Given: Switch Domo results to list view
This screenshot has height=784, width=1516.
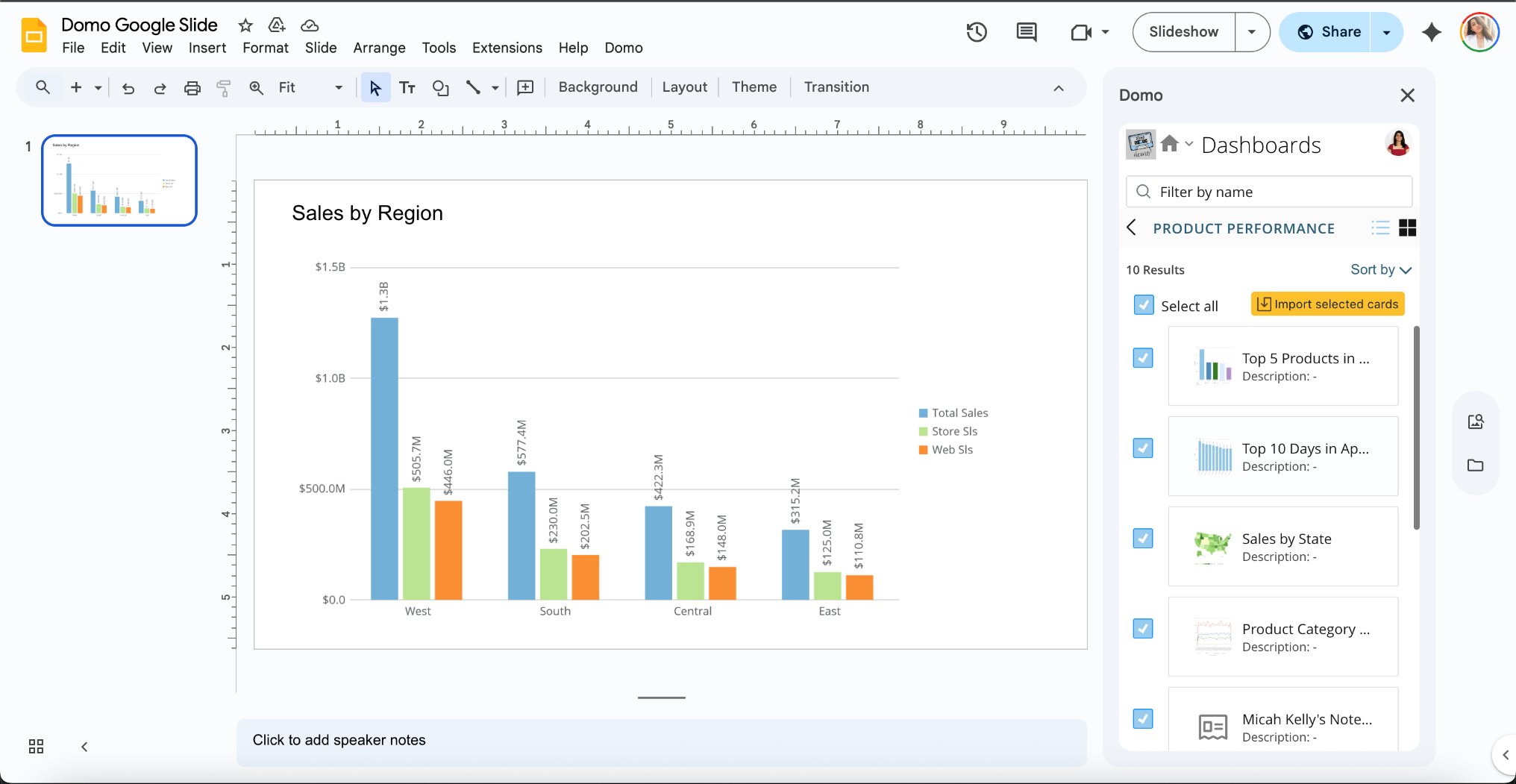Looking at the screenshot, I should 1380,228.
